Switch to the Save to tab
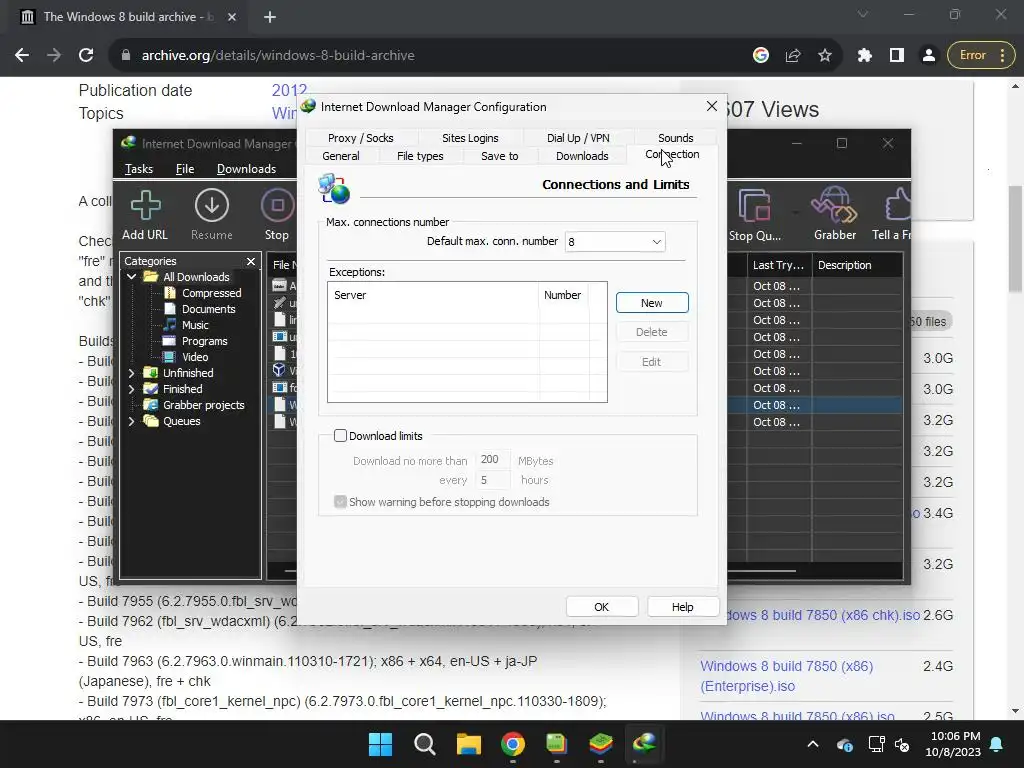The height and width of the screenshot is (768, 1024). pos(500,156)
